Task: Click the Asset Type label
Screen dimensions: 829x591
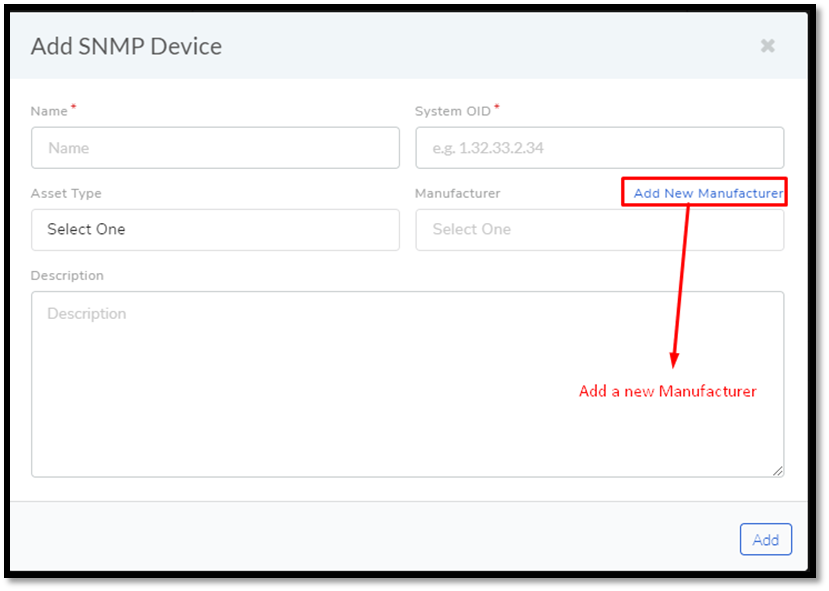Action: (66, 193)
